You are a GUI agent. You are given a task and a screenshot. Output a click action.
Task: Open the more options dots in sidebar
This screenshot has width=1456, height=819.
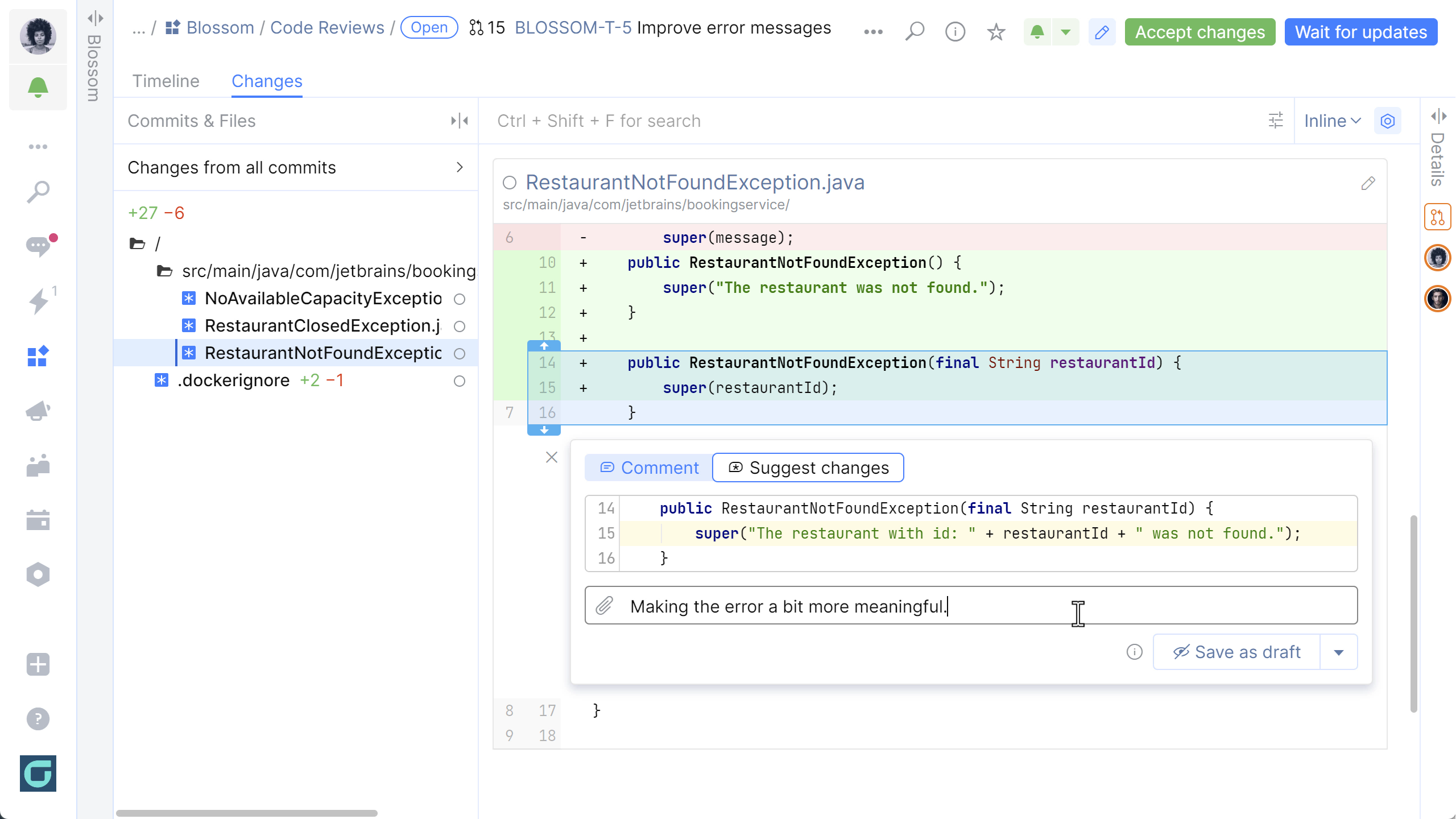tap(38, 147)
